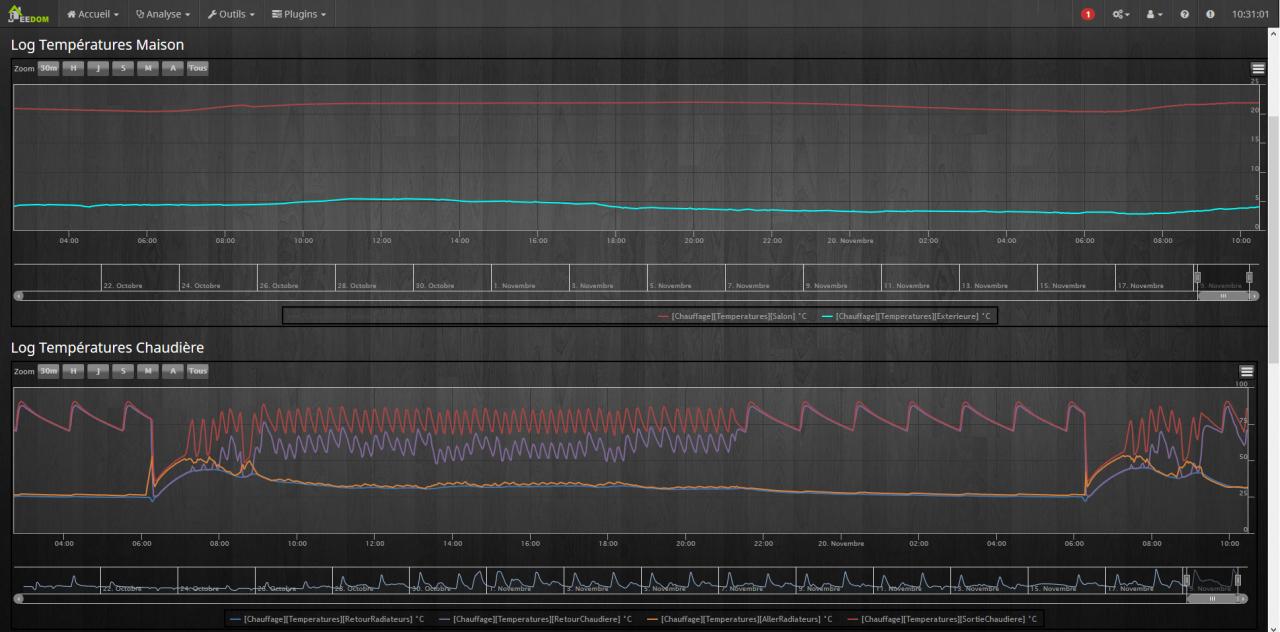Viewport: 1280px width, 632px height.
Task: Click the page scrollbar up arrow
Action: tap(1273, 36)
